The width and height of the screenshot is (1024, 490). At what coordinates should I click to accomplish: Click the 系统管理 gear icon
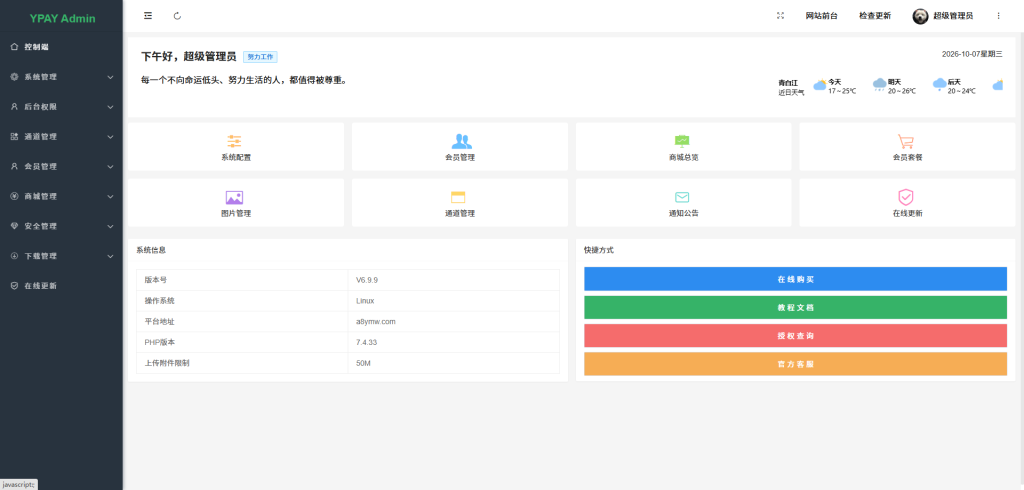(14, 76)
